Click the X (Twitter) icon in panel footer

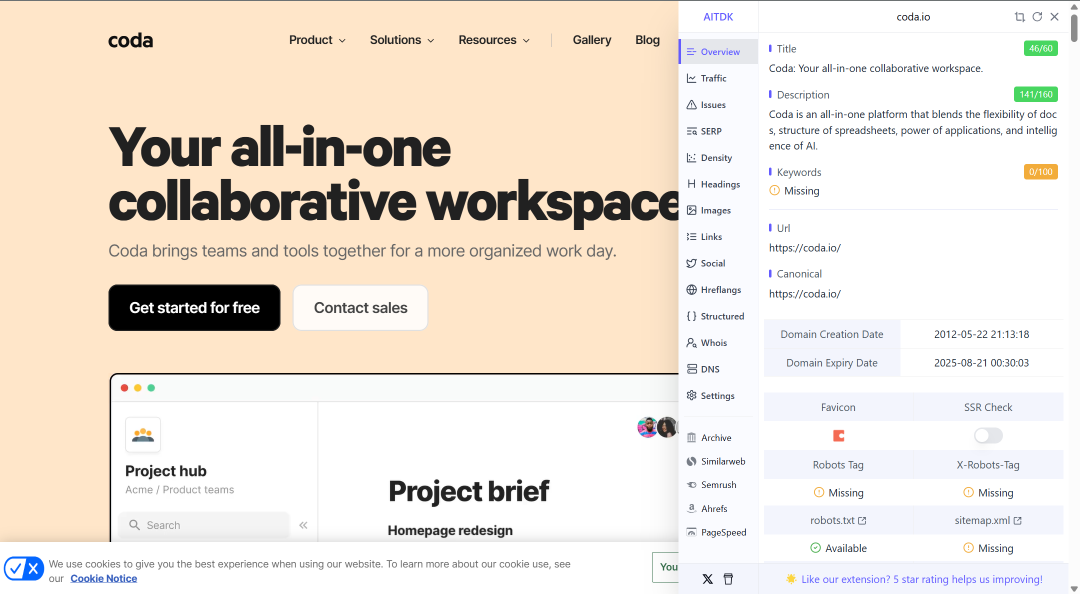pos(707,579)
